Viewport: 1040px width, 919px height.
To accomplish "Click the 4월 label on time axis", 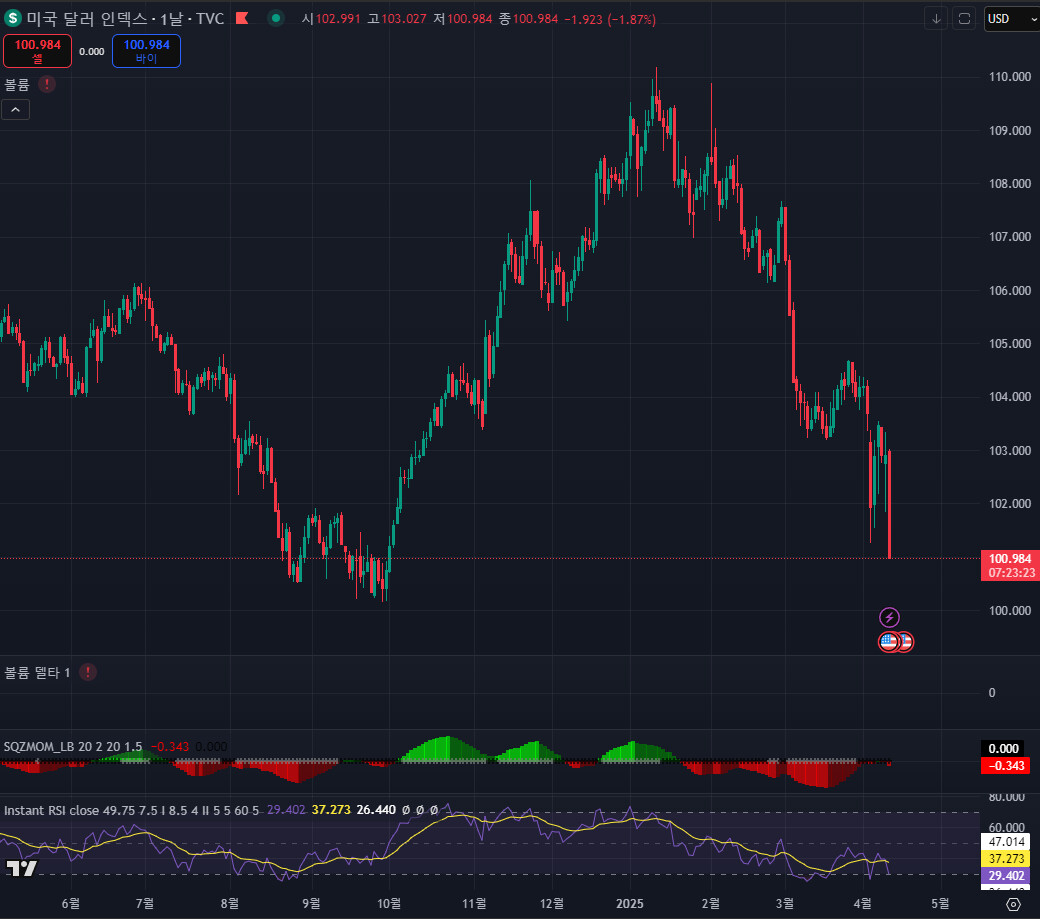I will [862, 904].
